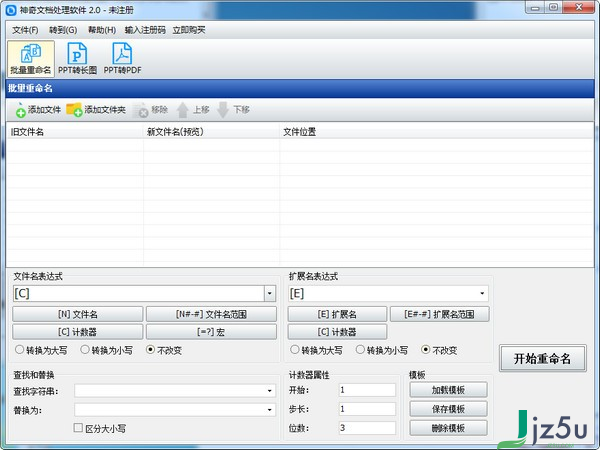The width and height of the screenshot is (600, 450).
Task: Select extension 转换为小写 radio button
Action: [360, 350]
